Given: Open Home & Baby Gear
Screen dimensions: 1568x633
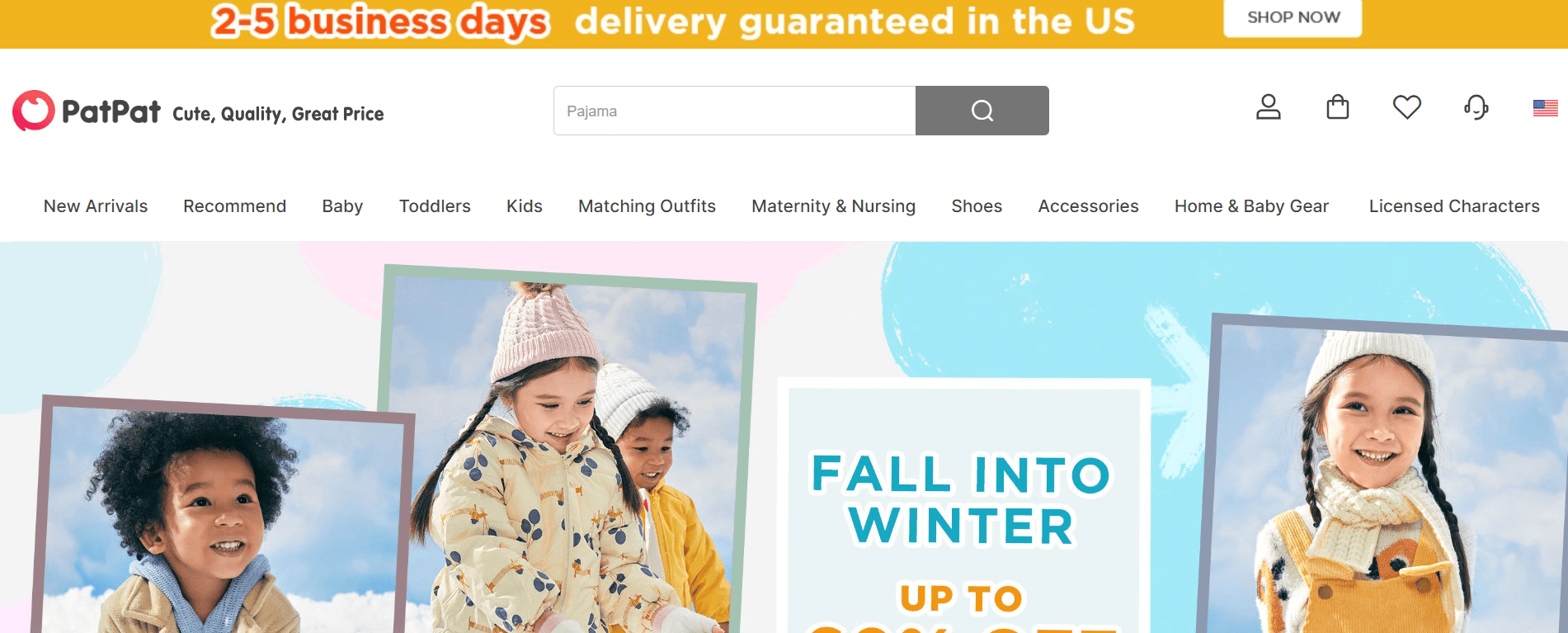Looking at the screenshot, I should click(1251, 206).
